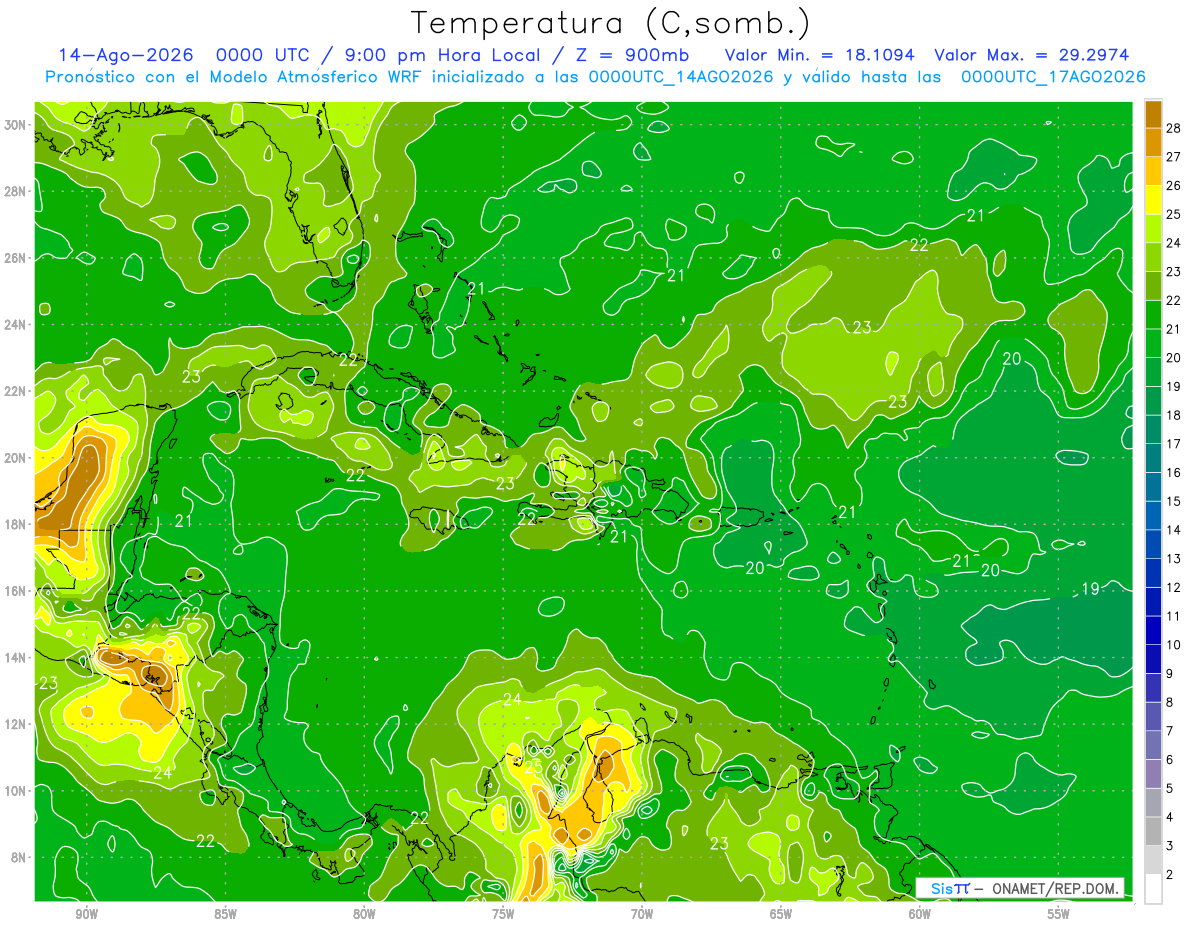Click the yellow legend band between 25 and 26
The image size is (1200, 927).
[x=1153, y=199]
